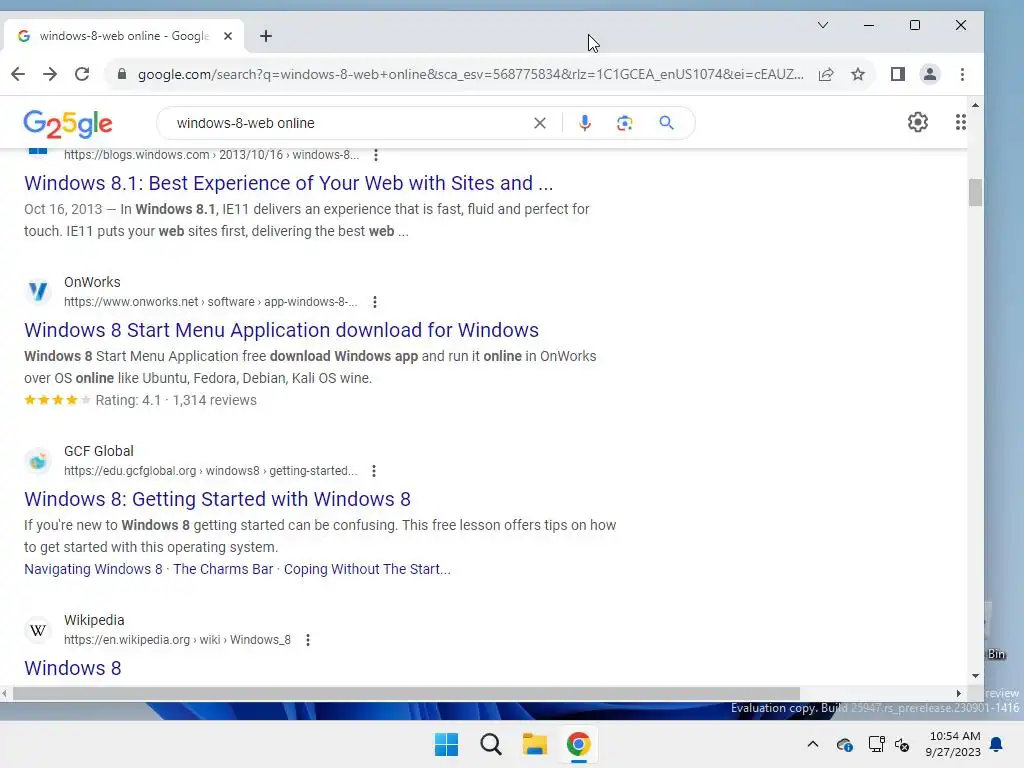This screenshot has height=768, width=1024.
Task: Open the Chrome profile avatar
Action: (x=929, y=74)
